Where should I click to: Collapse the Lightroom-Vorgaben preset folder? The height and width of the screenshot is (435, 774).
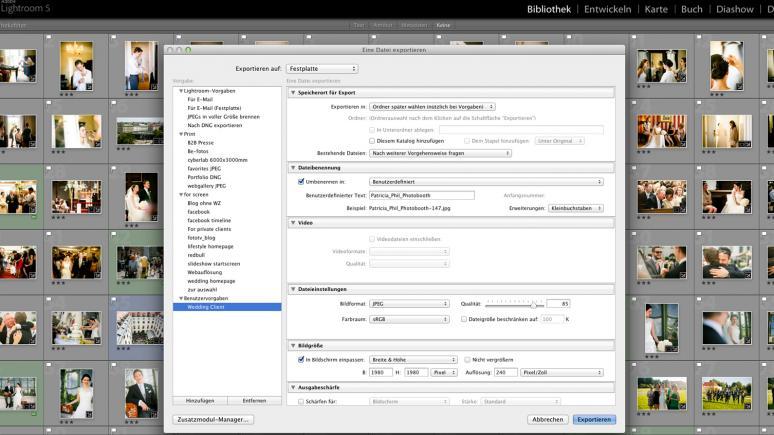point(181,91)
